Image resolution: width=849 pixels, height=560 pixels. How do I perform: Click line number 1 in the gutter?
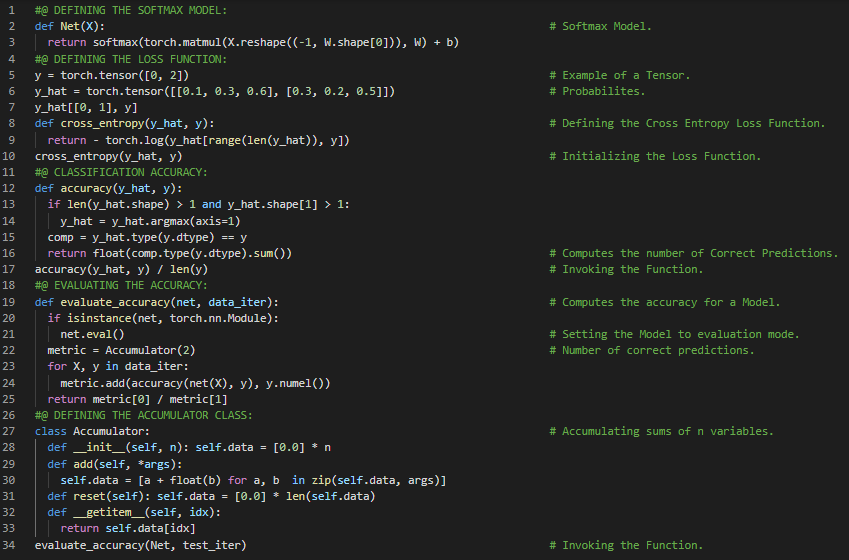point(11,10)
